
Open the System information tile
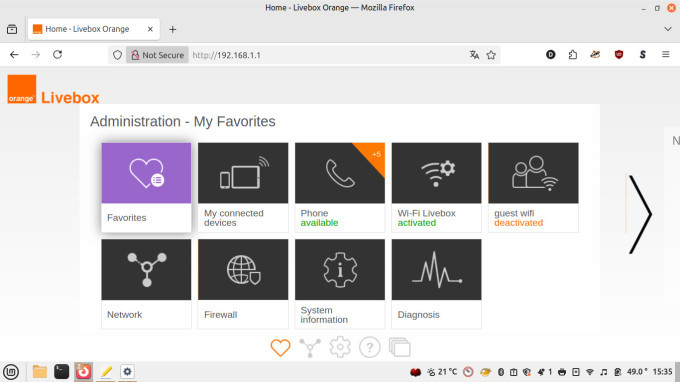click(x=340, y=284)
